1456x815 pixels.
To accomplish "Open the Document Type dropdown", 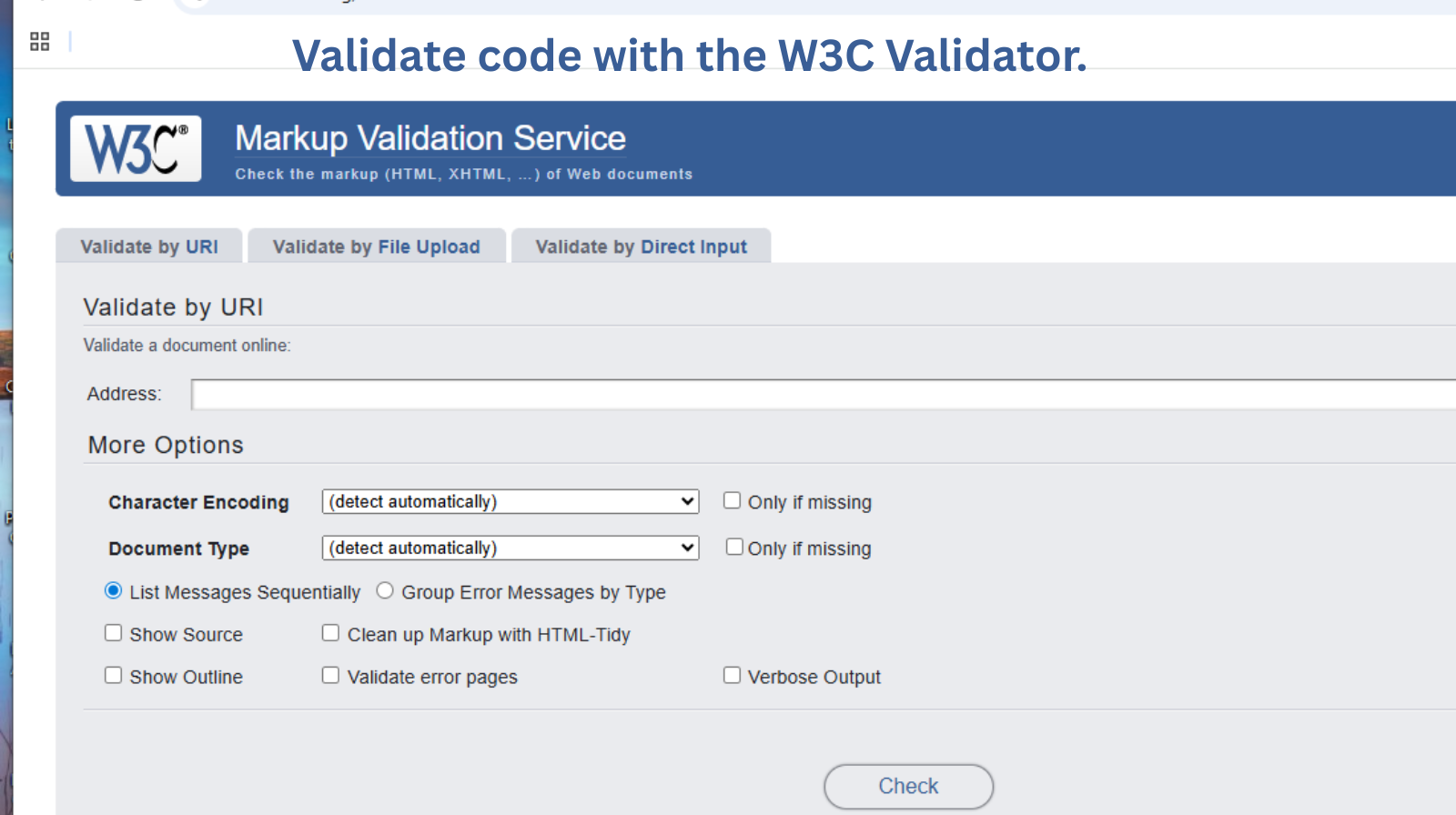I will [x=510, y=548].
